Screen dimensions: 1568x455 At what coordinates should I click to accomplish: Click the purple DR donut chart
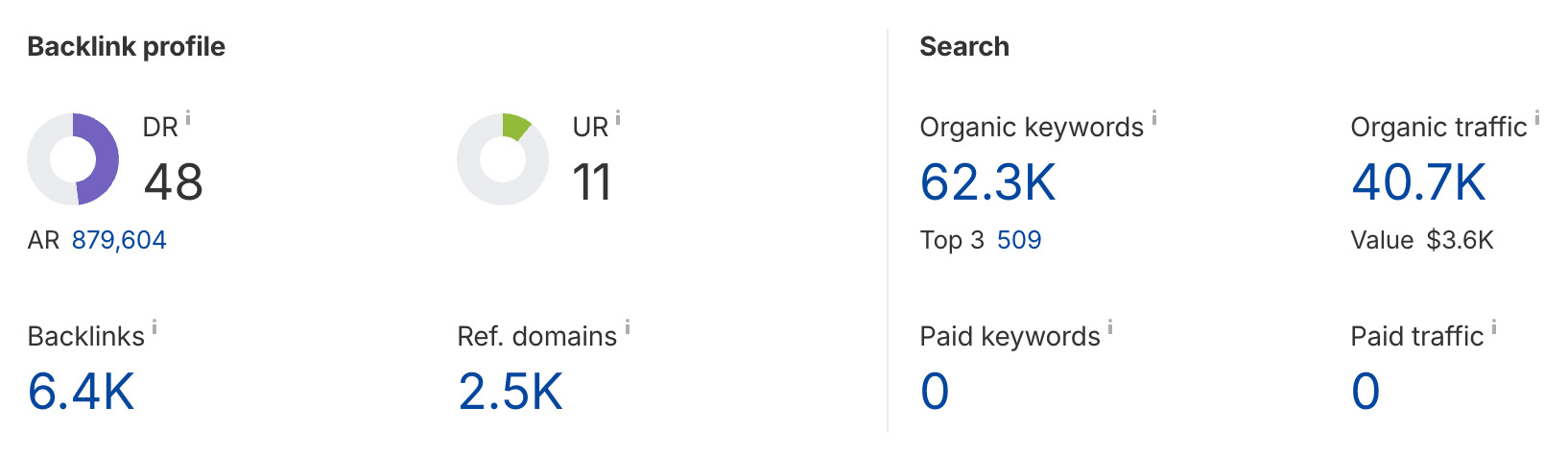[x=73, y=159]
